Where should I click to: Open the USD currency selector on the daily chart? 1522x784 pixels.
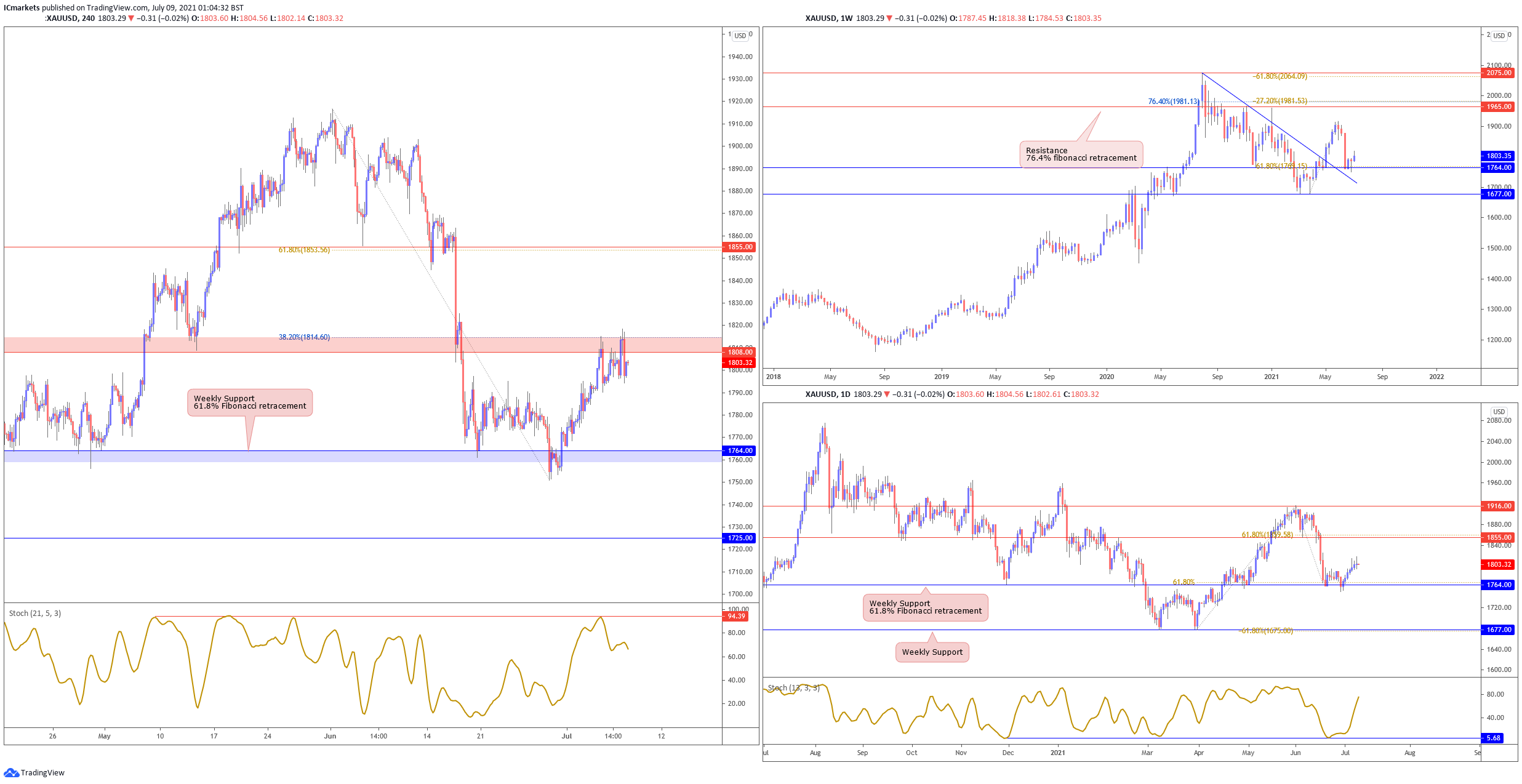(1499, 412)
